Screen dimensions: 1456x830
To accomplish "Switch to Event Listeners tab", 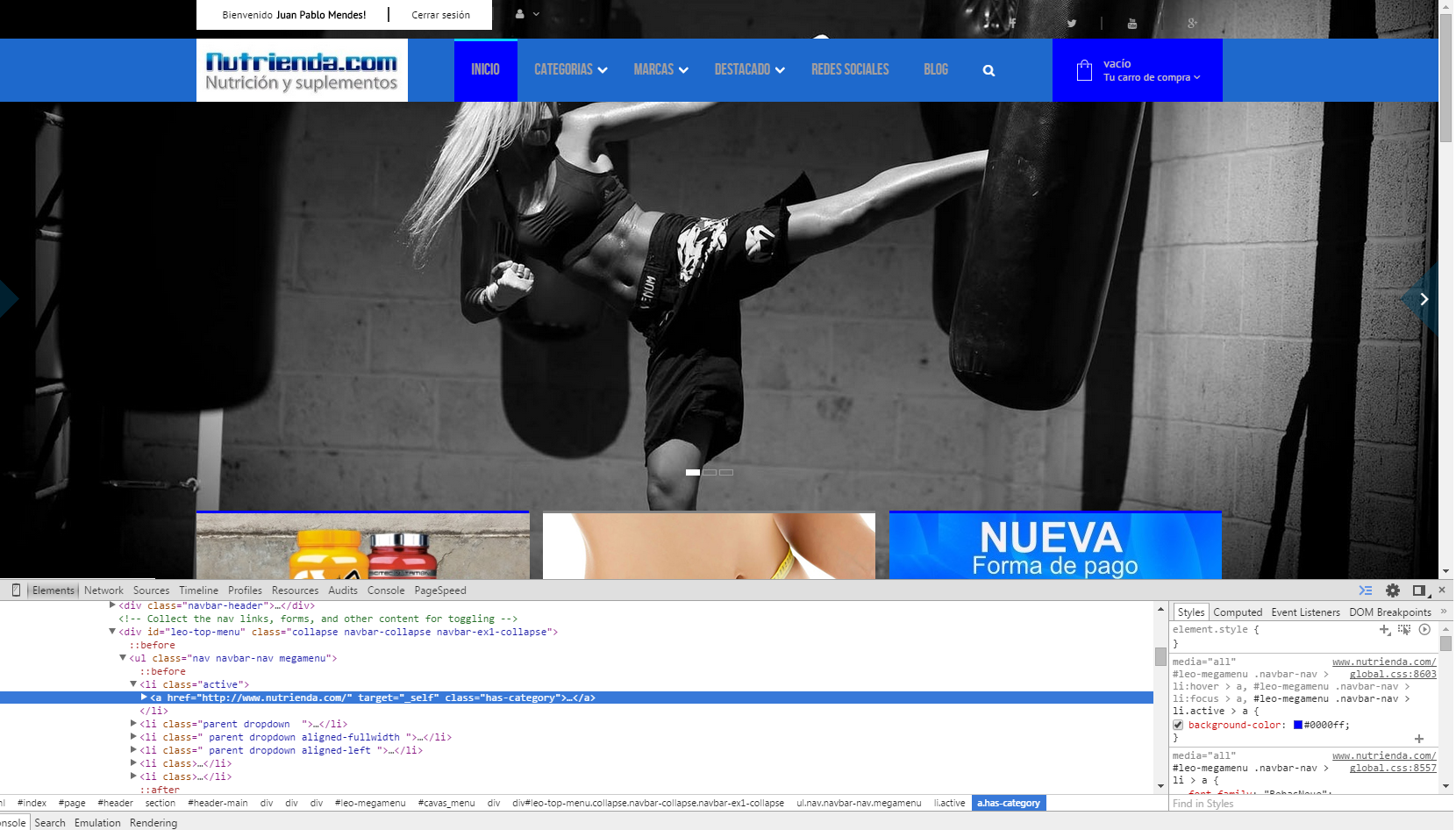I will (x=1305, y=612).
